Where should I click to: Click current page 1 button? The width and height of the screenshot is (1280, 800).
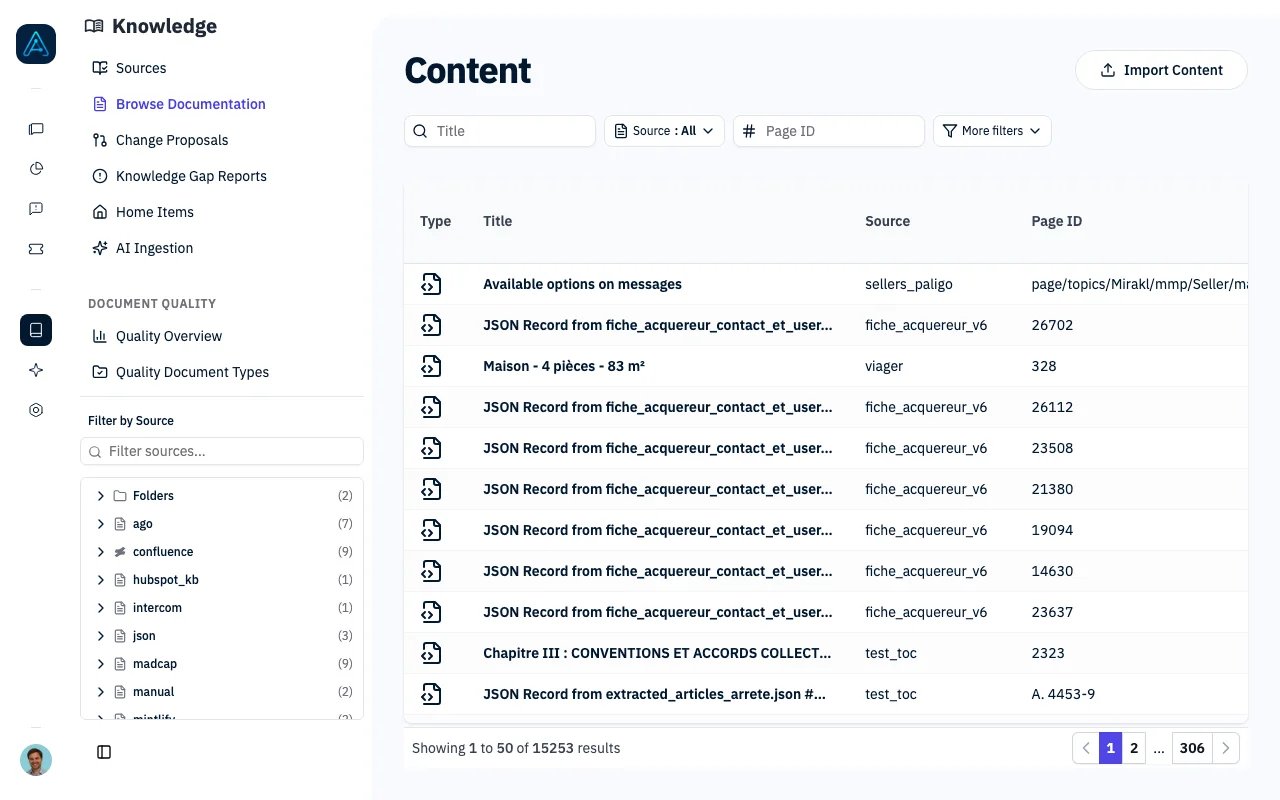tap(1110, 748)
